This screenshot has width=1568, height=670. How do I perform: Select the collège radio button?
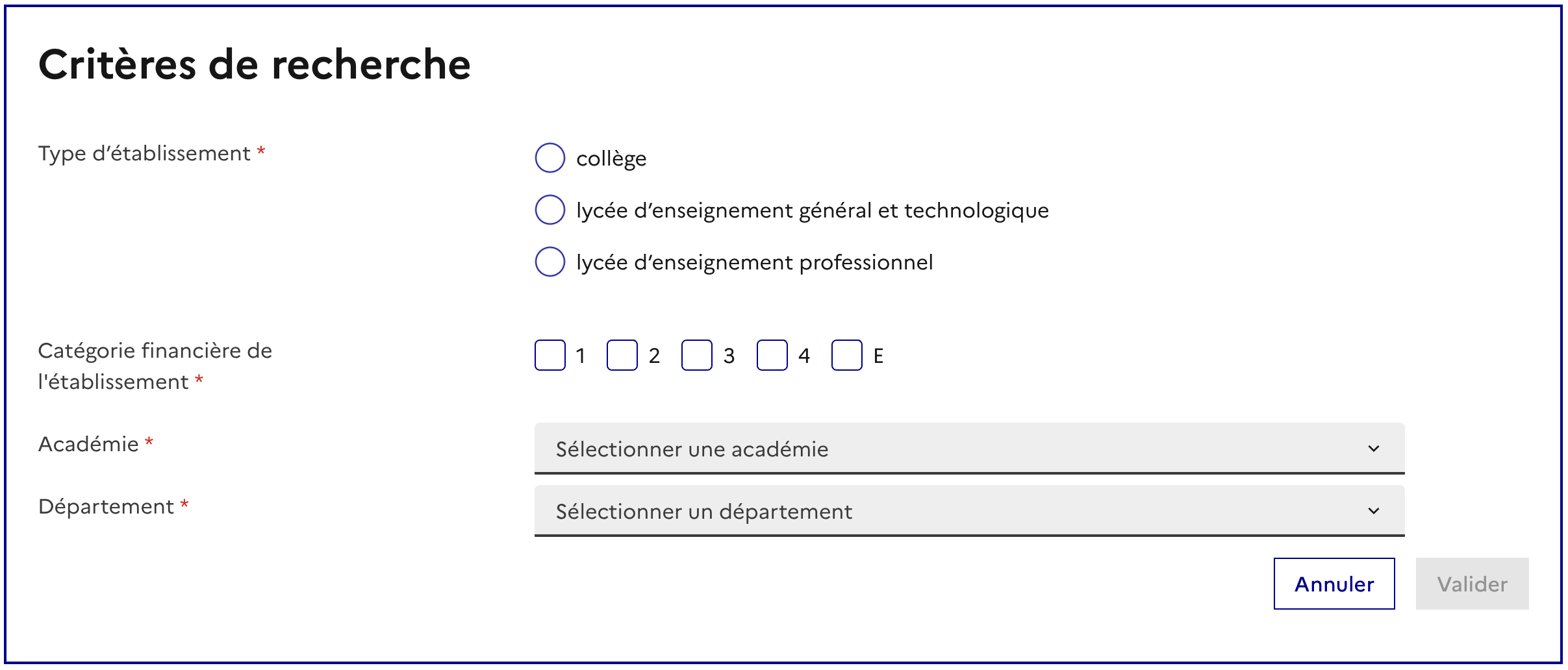(550, 158)
